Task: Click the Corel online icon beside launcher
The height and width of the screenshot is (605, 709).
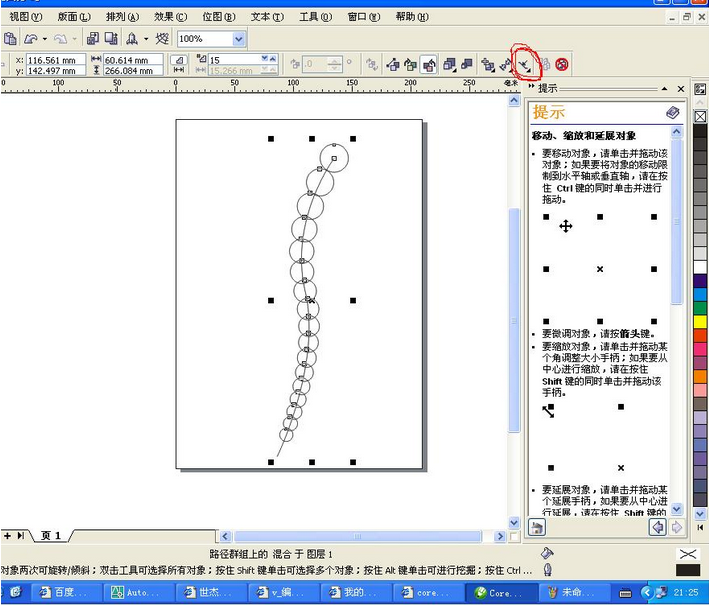Action: 162,39
